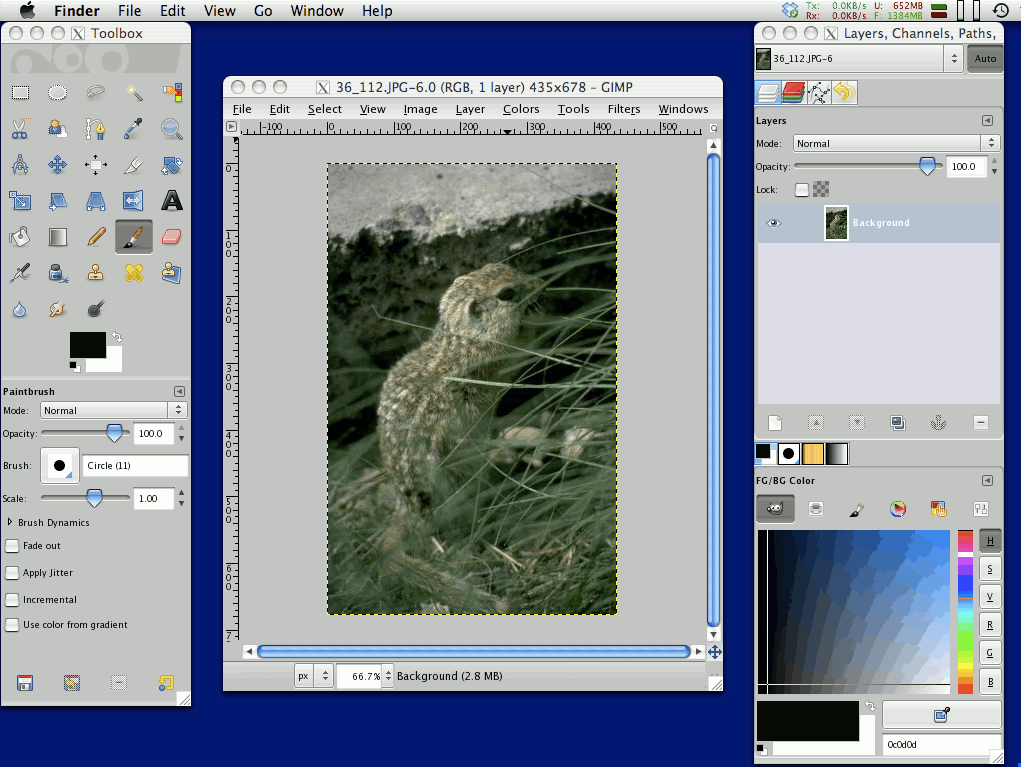Expand the Brush Dynamics section
Screen dimensions: 1021x767
coord(10,522)
